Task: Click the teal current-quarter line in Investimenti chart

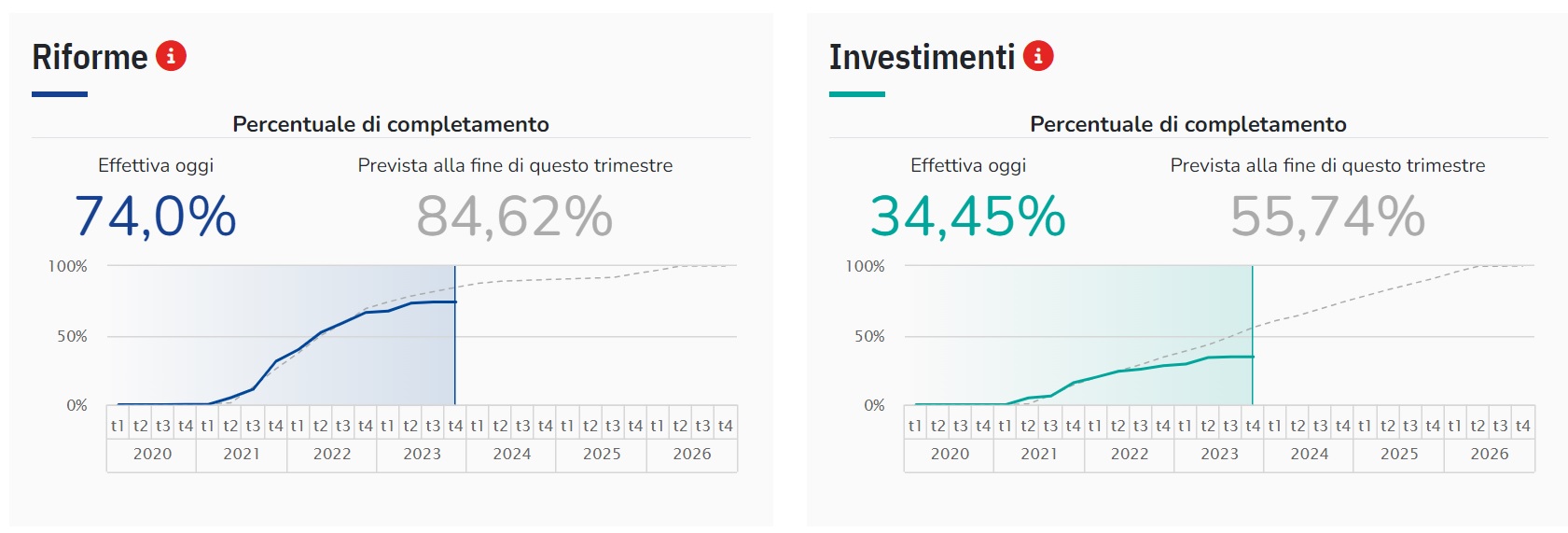Action: (x=1253, y=336)
